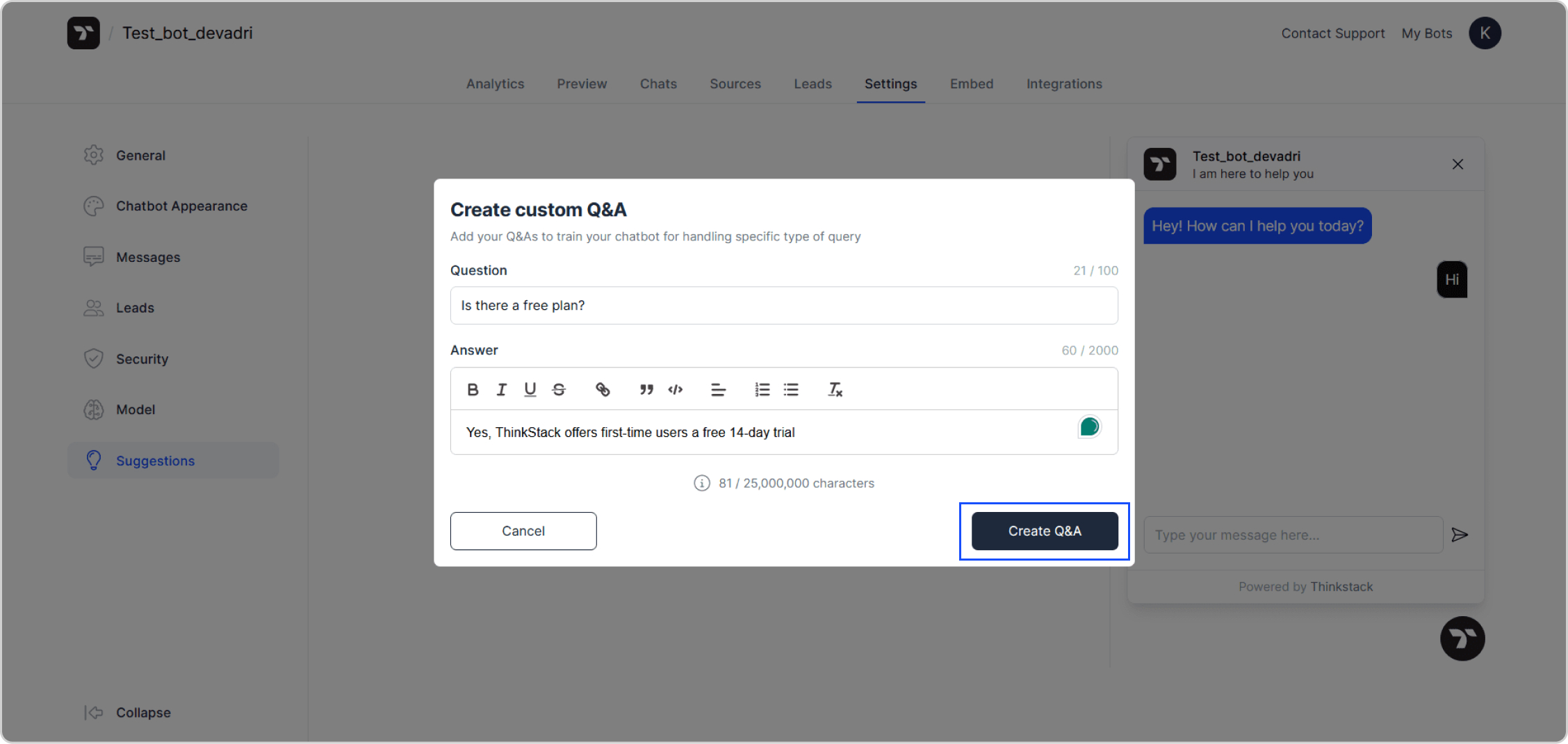Open the Thinkstack link in chat footer
Image resolution: width=1568 pixels, height=744 pixels.
tap(1341, 587)
